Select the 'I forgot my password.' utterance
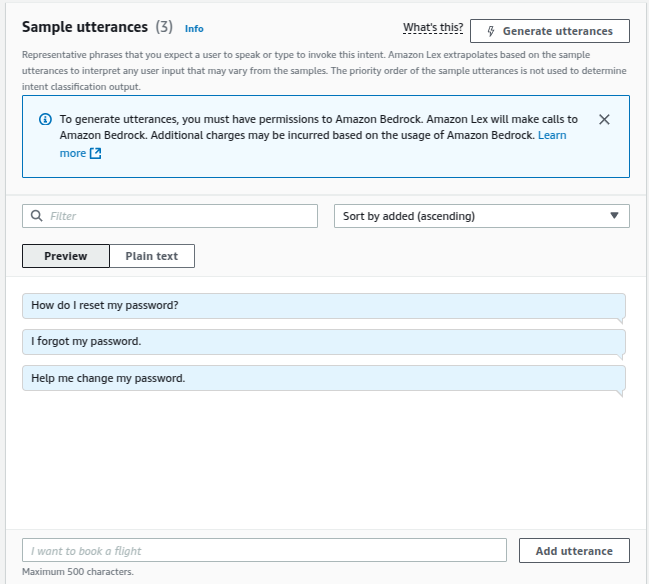The image size is (649, 584). (x=324, y=342)
